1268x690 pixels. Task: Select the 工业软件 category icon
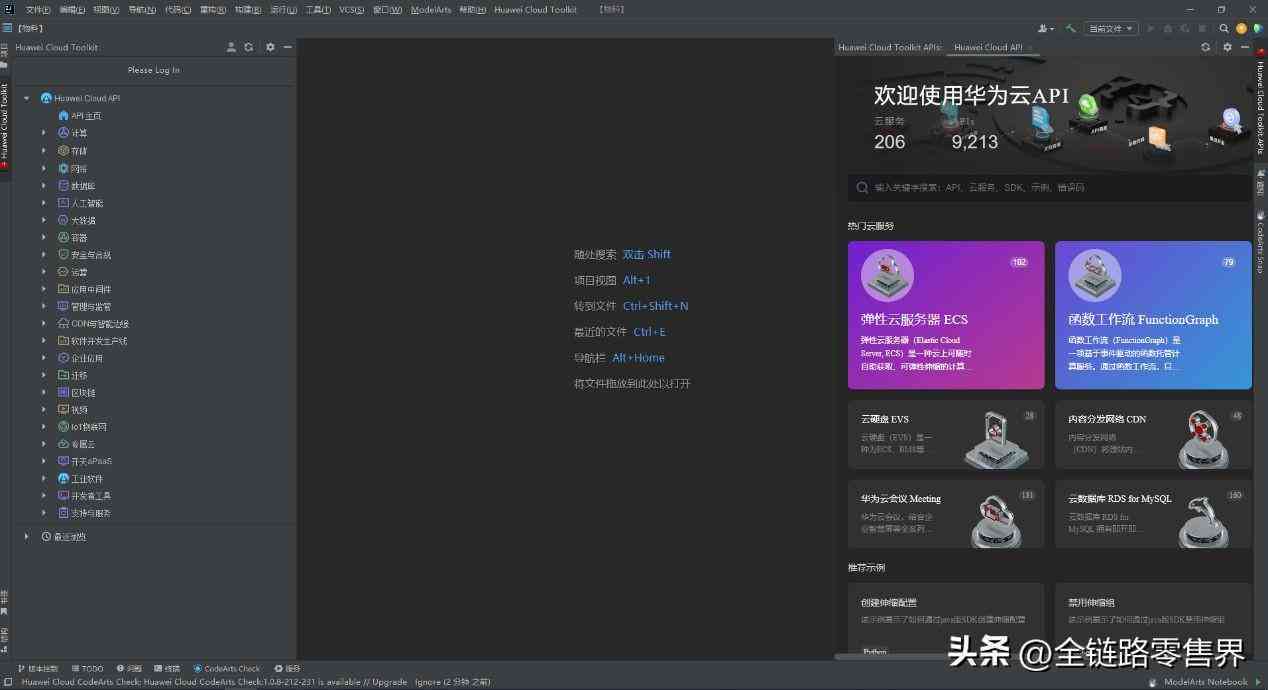click(63, 478)
